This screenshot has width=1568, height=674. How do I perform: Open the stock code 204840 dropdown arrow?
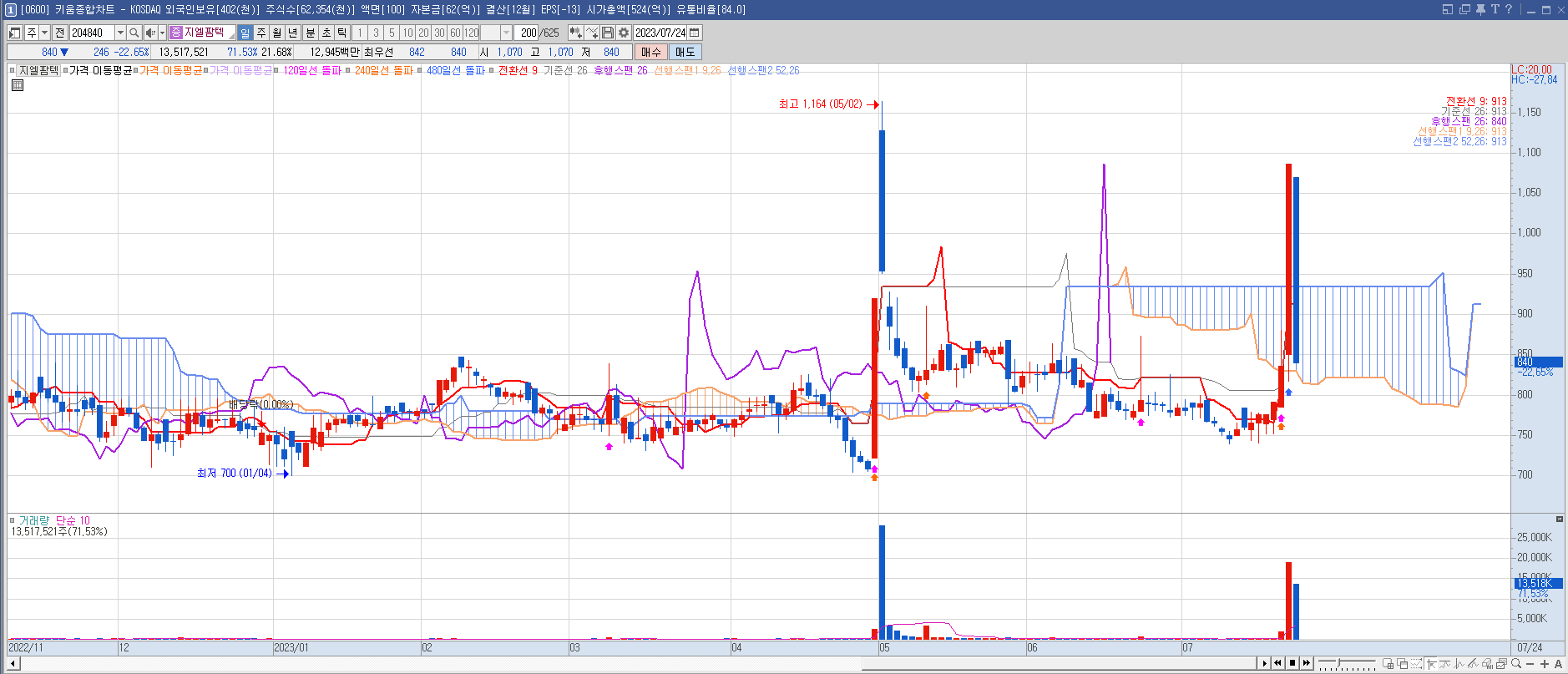coord(120,33)
